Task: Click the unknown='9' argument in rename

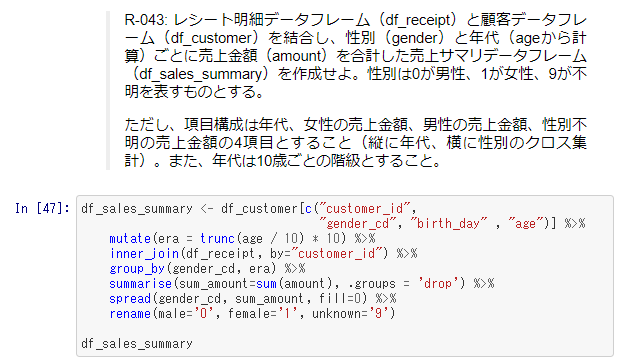Action: point(347,313)
